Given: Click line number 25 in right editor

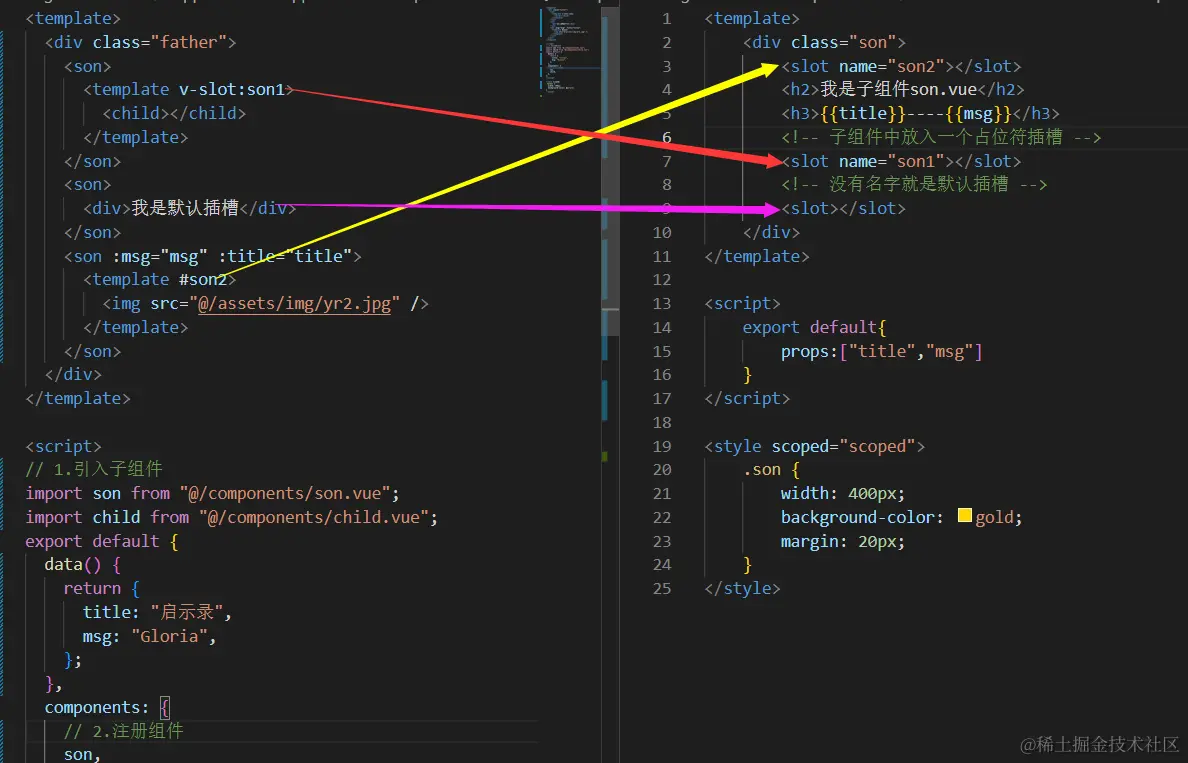Looking at the screenshot, I should [662, 588].
